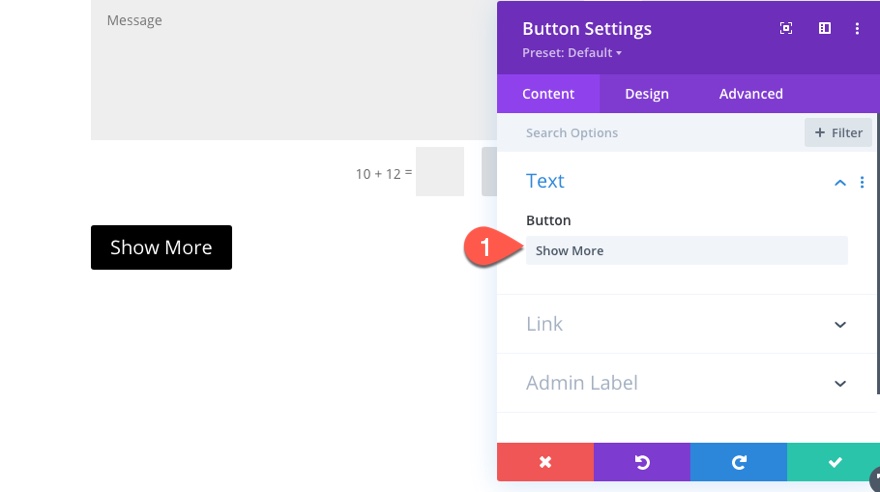Image resolution: width=880 pixels, height=492 pixels.
Task: Click the captcha answer box after 10 + 12
Action: (440, 172)
